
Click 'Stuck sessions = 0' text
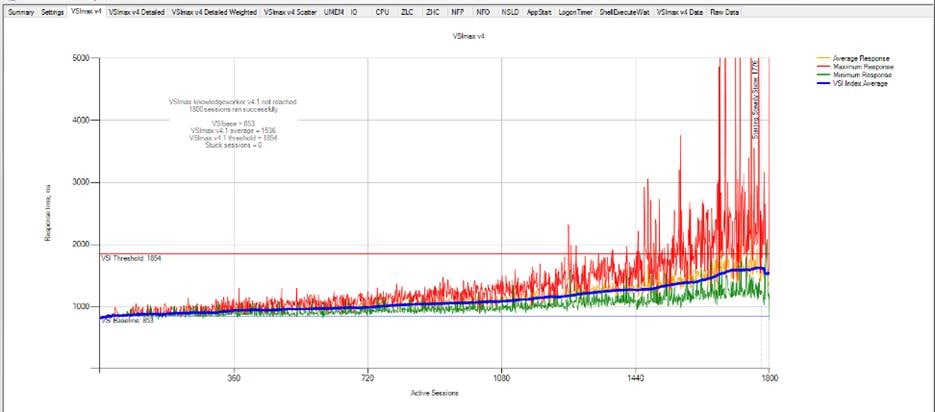pos(233,145)
